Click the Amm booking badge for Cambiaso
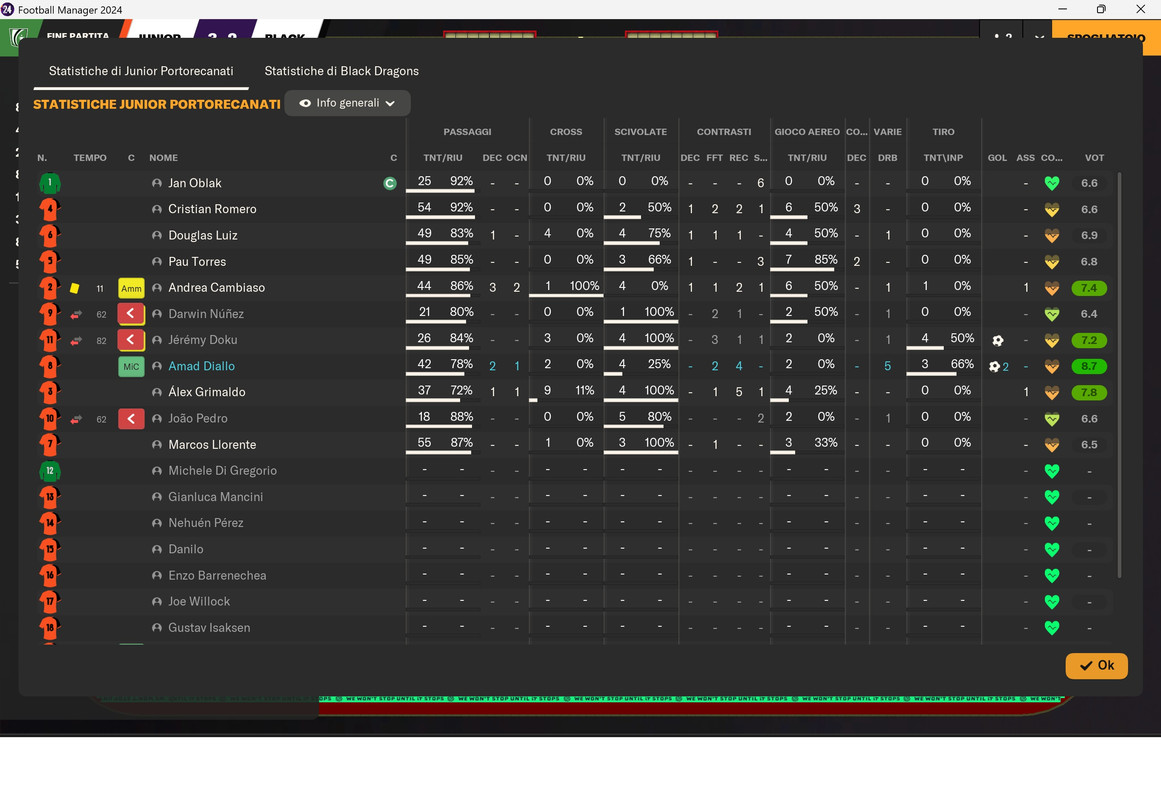 pyautogui.click(x=131, y=288)
